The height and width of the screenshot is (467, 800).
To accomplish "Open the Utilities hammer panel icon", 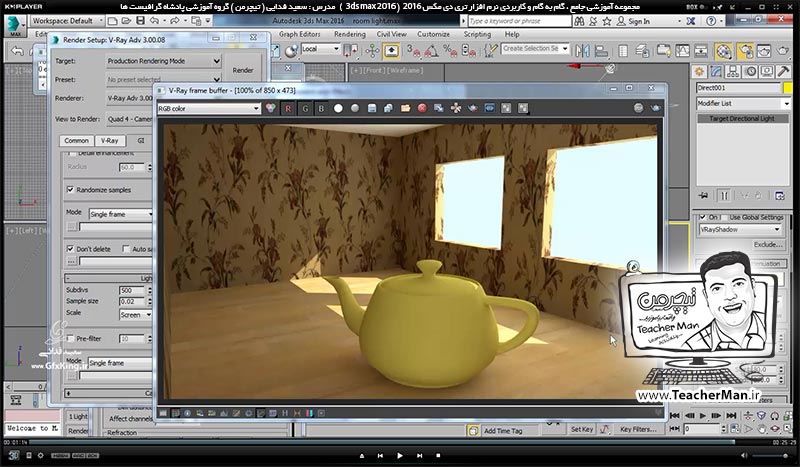I will pos(783,71).
